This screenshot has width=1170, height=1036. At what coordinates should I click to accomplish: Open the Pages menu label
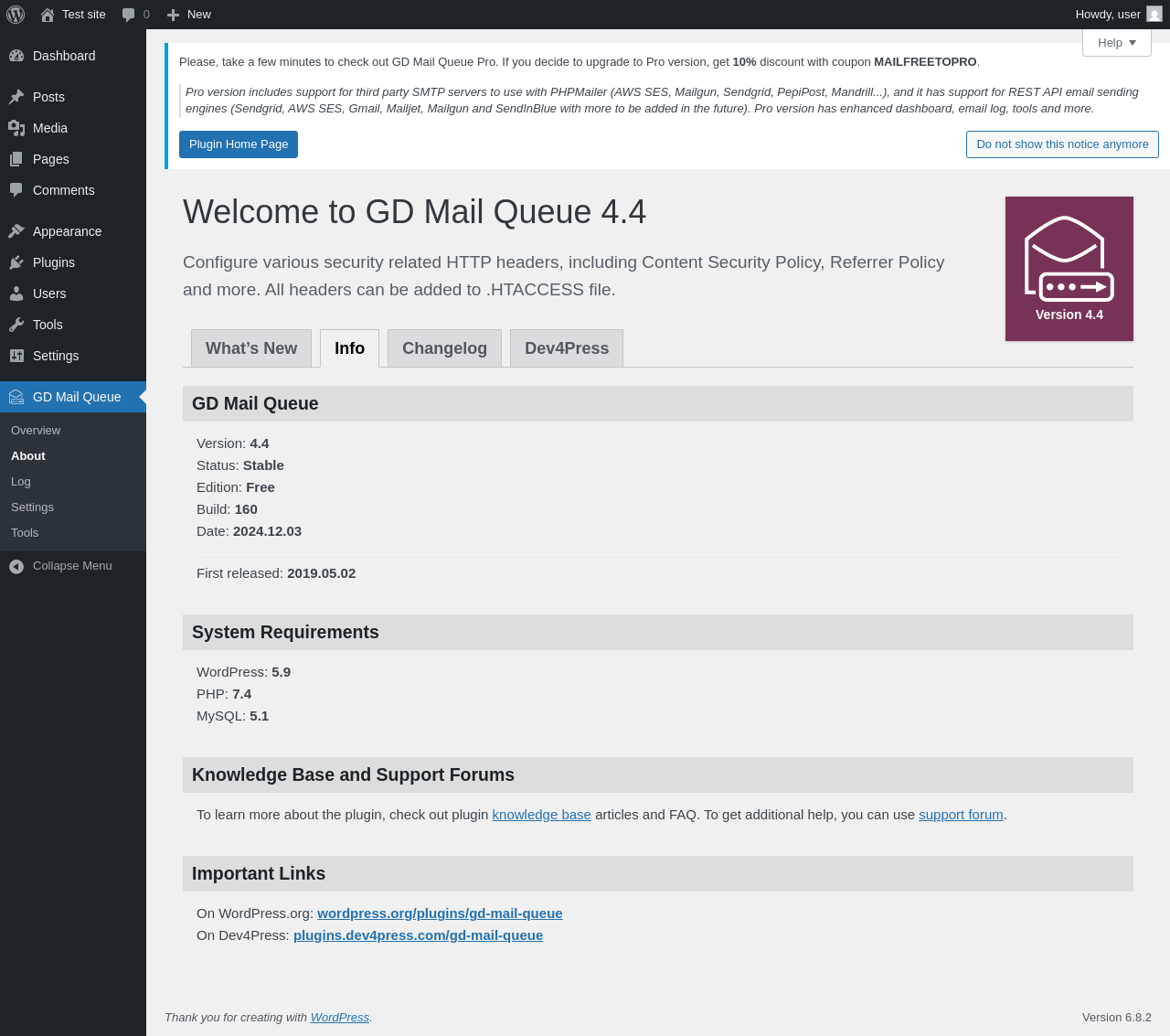click(51, 159)
